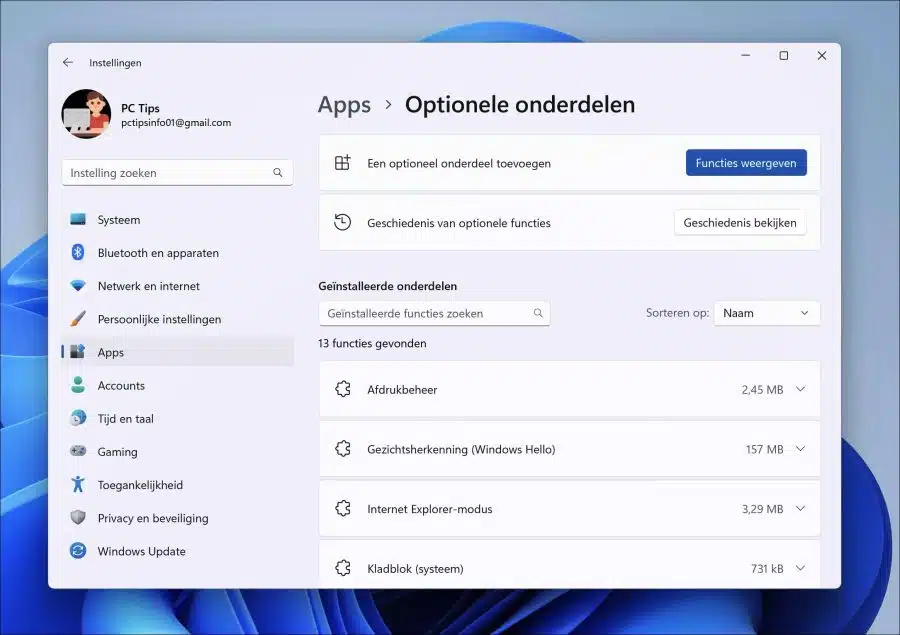Expand the Afdrukbeheer entry chevron
900x635 pixels.
801,389
